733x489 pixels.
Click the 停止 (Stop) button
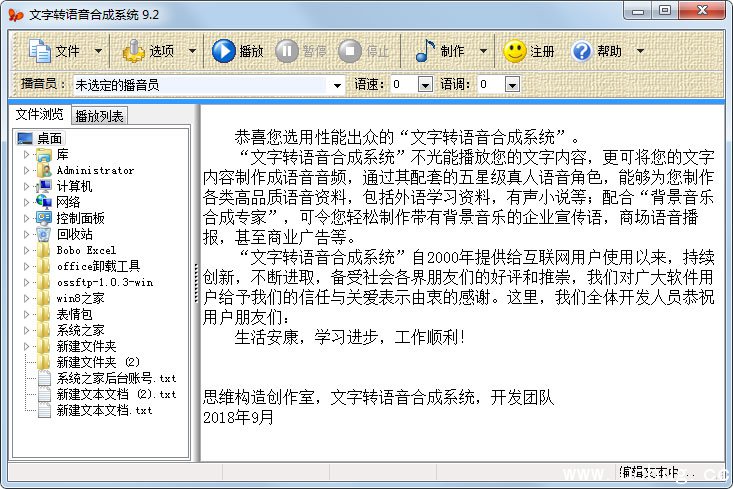350,51
